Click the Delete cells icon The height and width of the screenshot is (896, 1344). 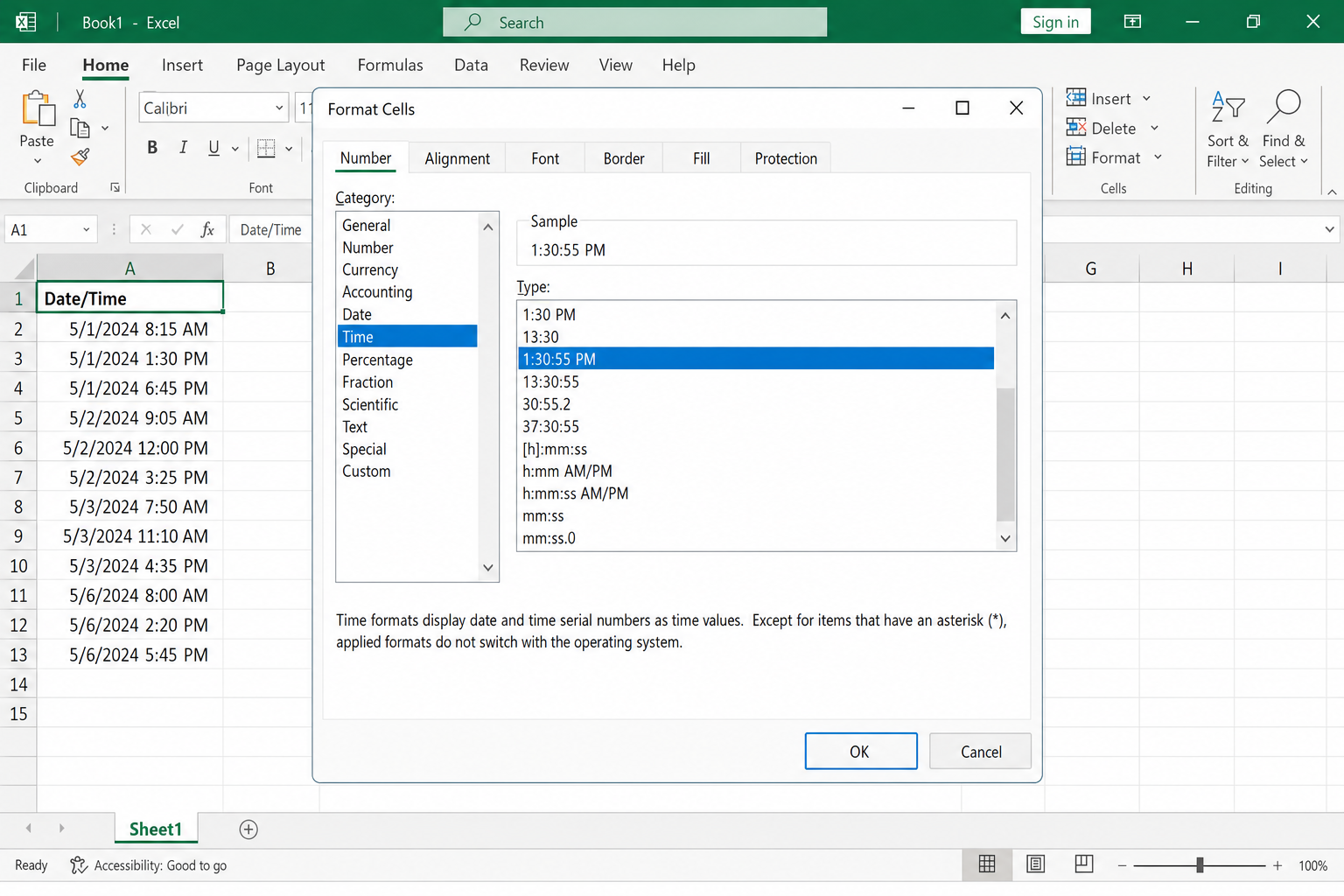coord(1076,128)
